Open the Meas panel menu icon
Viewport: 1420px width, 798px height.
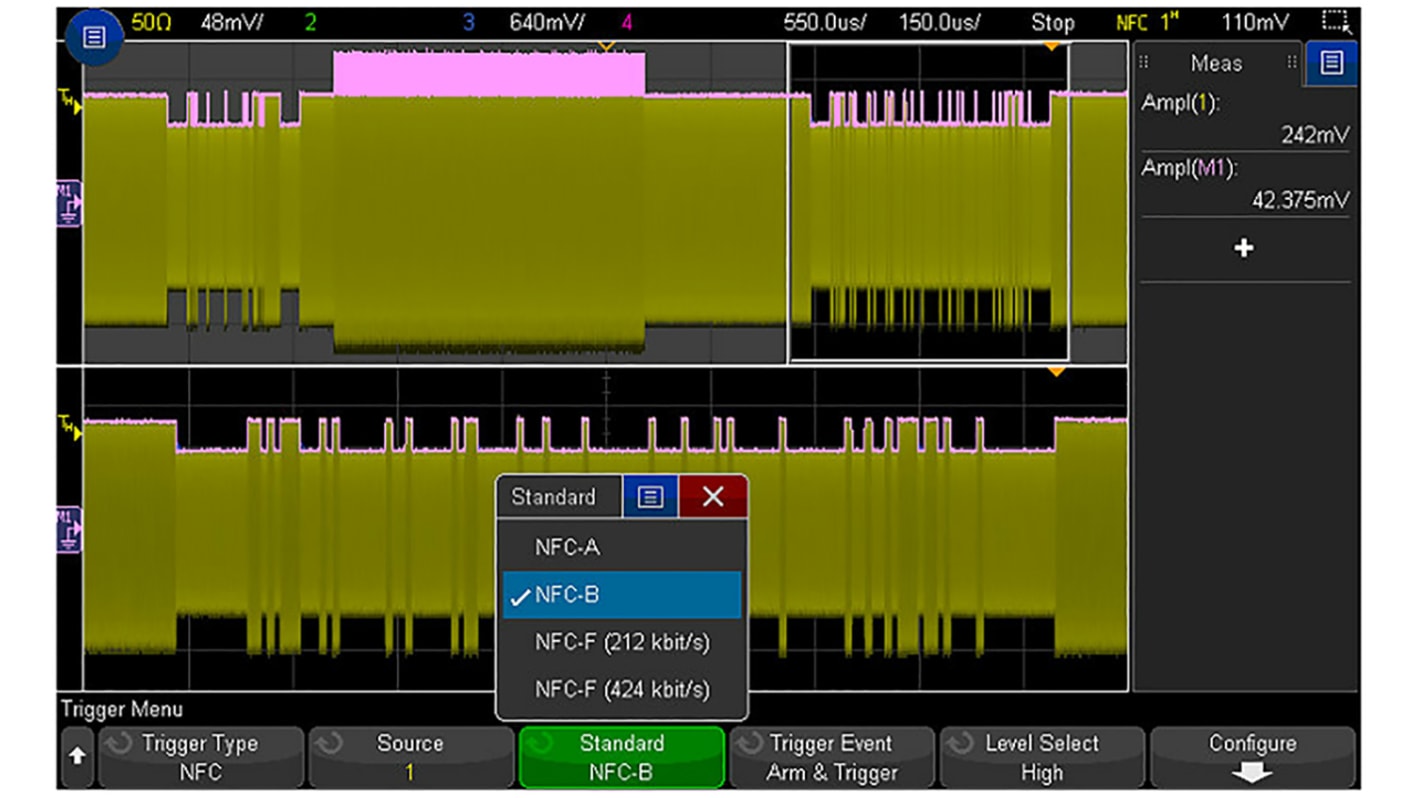tap(1330, 63)
